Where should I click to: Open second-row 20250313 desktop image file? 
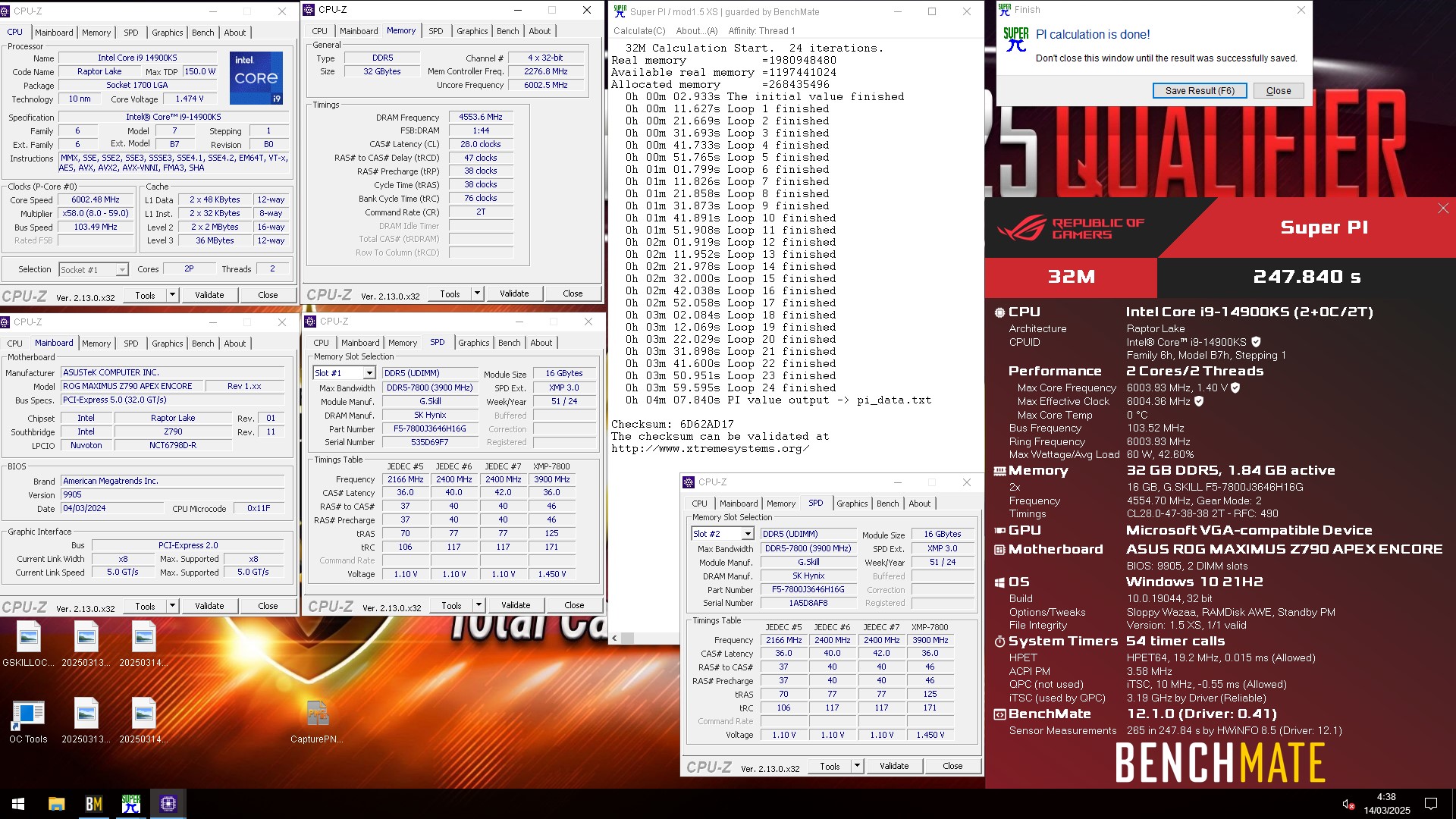pos(86,720)
